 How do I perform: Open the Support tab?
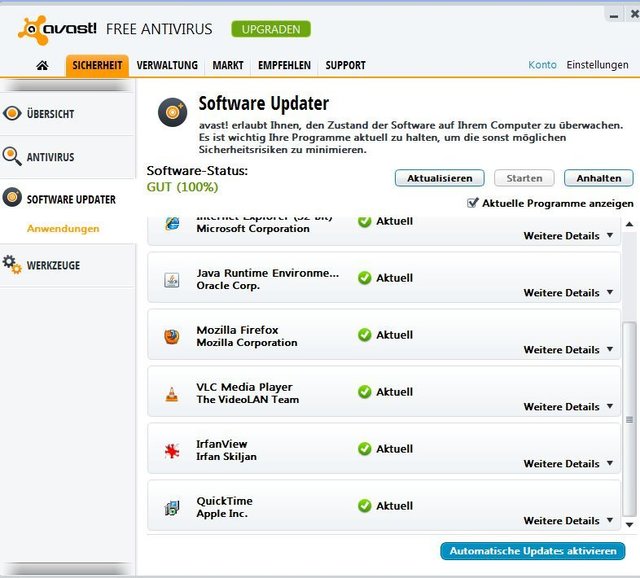click(x=345, y=65)
